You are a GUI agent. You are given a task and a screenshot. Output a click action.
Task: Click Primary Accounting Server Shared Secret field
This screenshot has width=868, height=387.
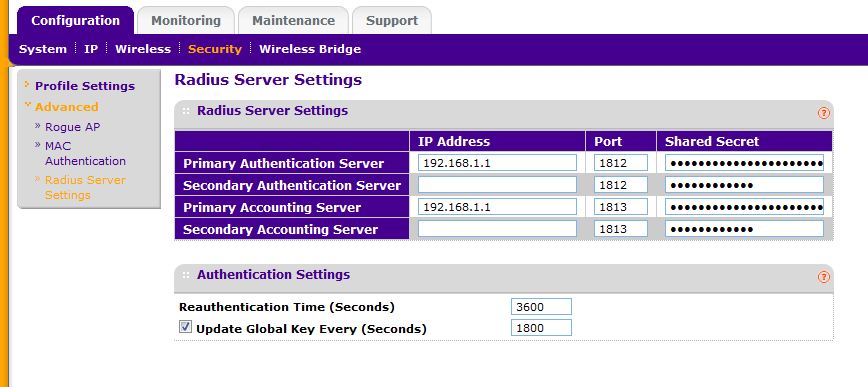pyautogui.click(x=744, y=207)
